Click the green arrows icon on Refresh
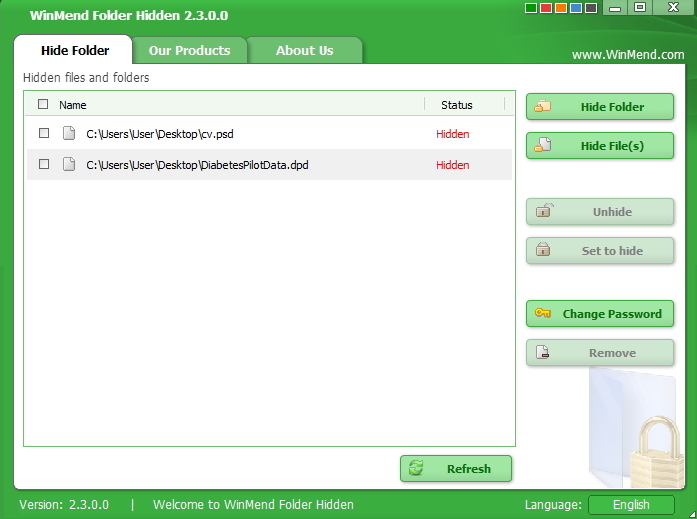Screen dimensions: 697x519 pos(416,468)
